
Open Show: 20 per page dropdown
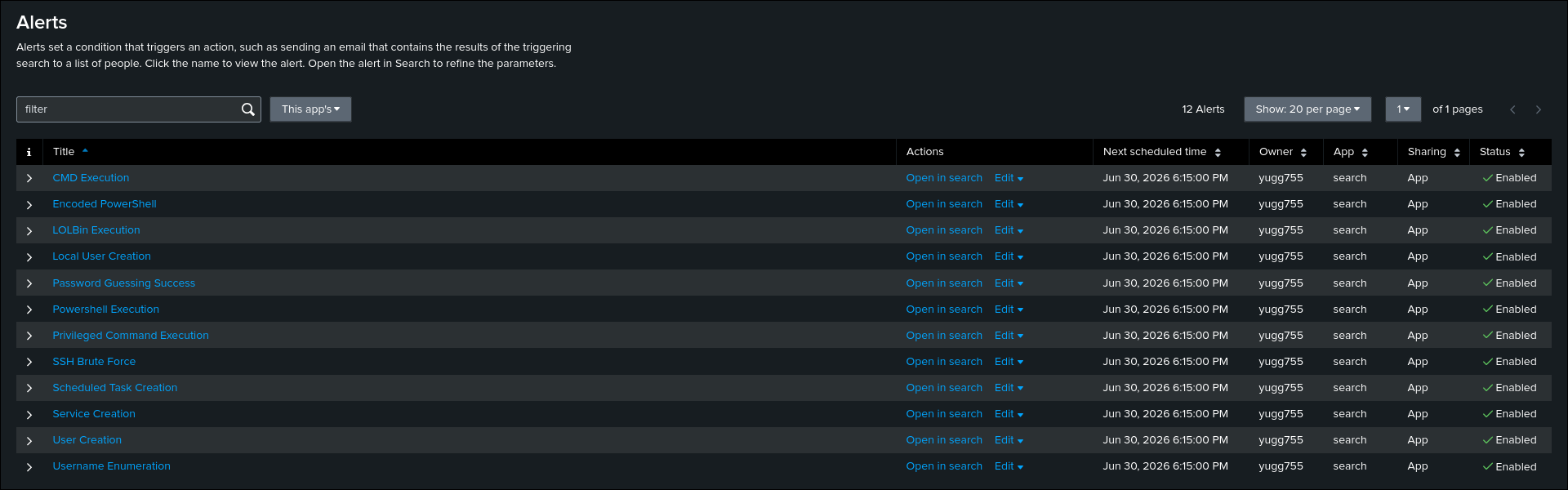point(1307,109)
